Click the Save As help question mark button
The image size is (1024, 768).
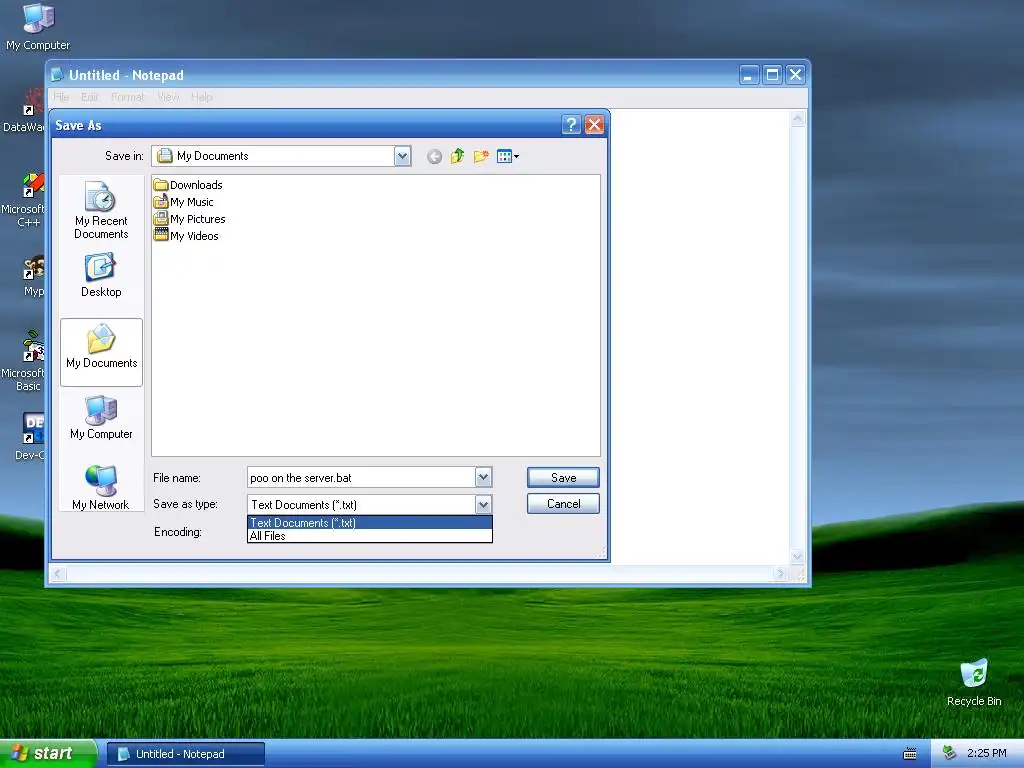click(571, 125)
